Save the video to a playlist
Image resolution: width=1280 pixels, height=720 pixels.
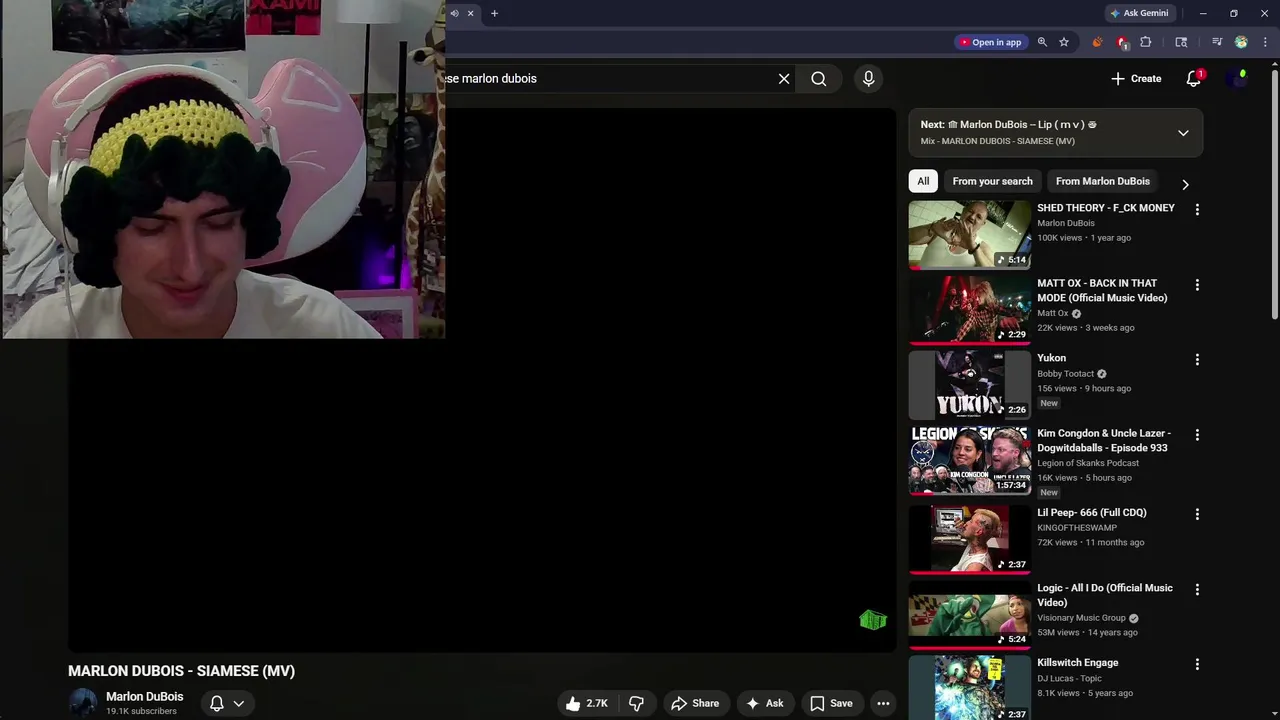pos(831,704)
